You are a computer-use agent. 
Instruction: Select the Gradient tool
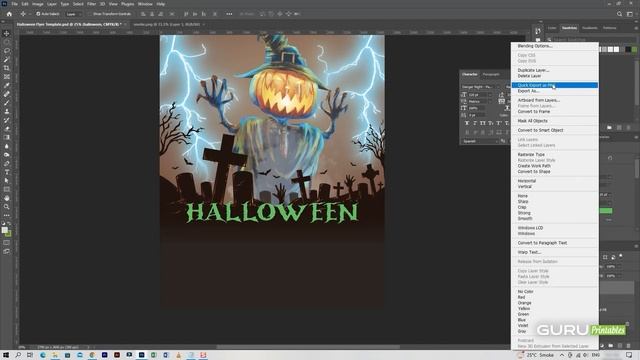click(7, 138)
